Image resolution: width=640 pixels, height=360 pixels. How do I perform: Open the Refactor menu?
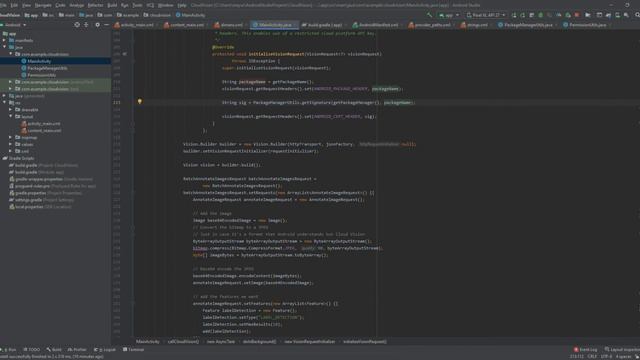[96, 5]
